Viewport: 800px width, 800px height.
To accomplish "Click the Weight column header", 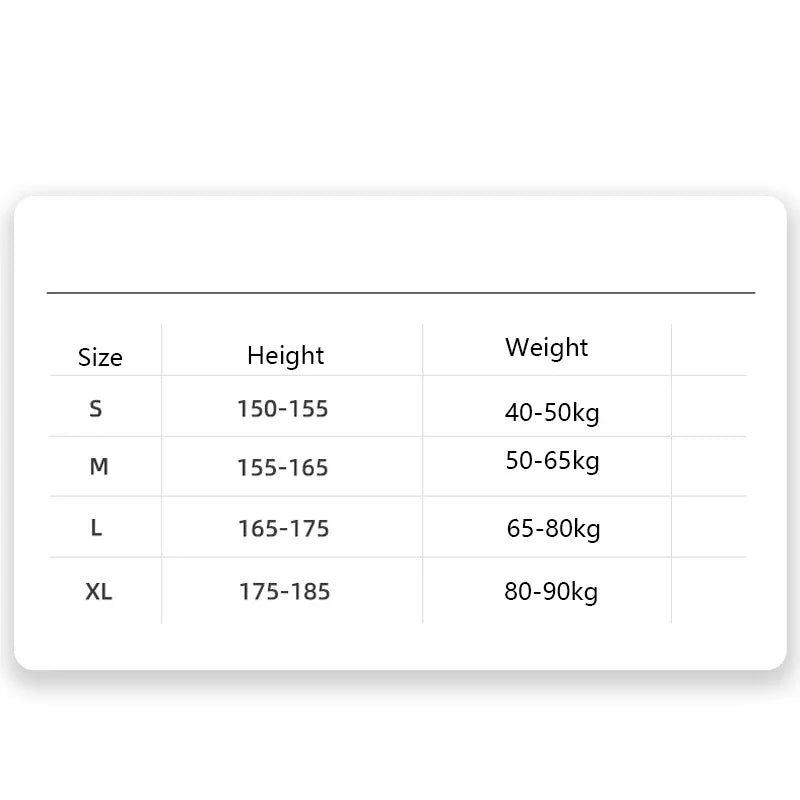I will click(x=546, y=347).
